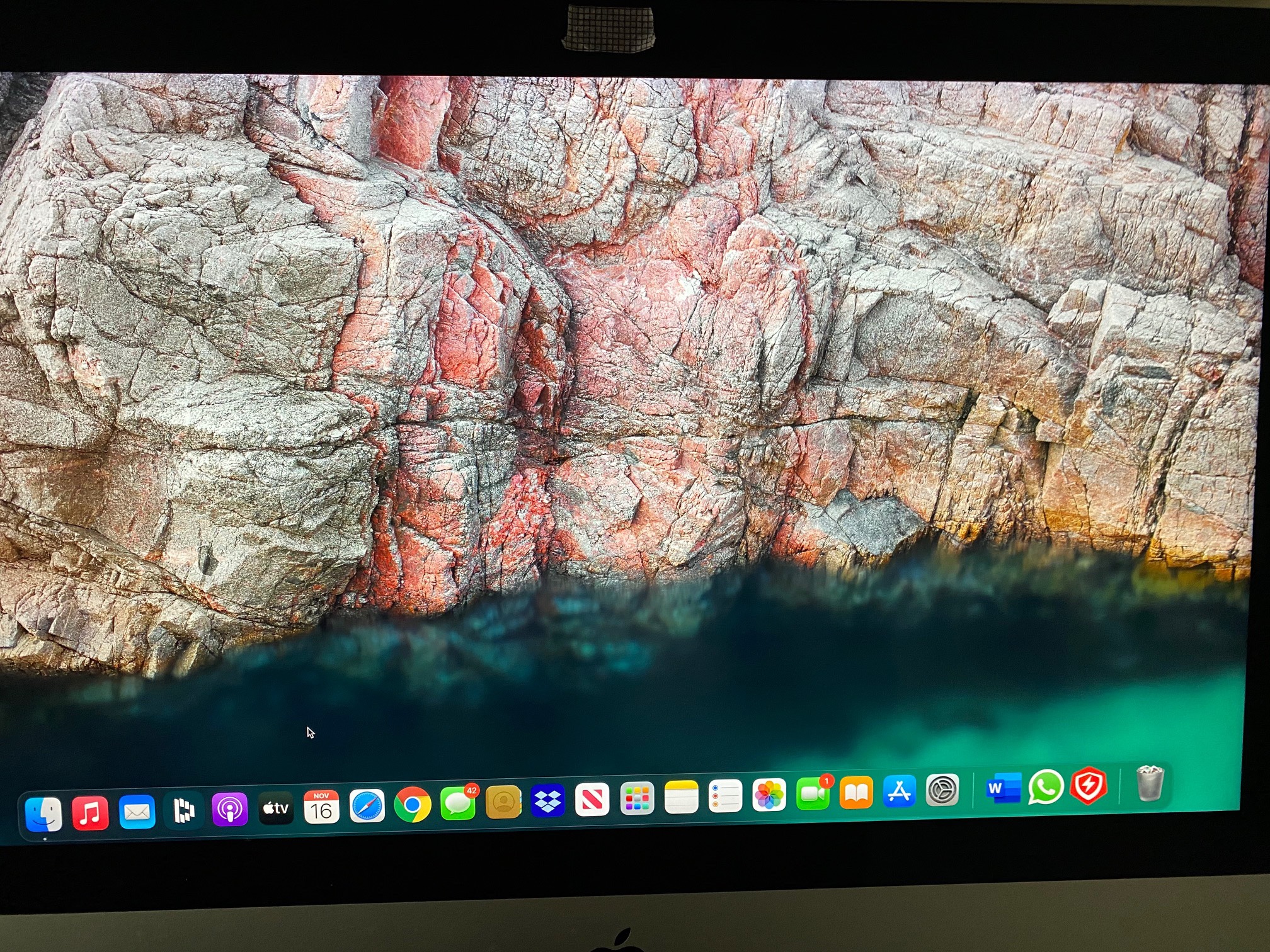
Task: Open the Podcasts app
Action: (x=229, y=809)
